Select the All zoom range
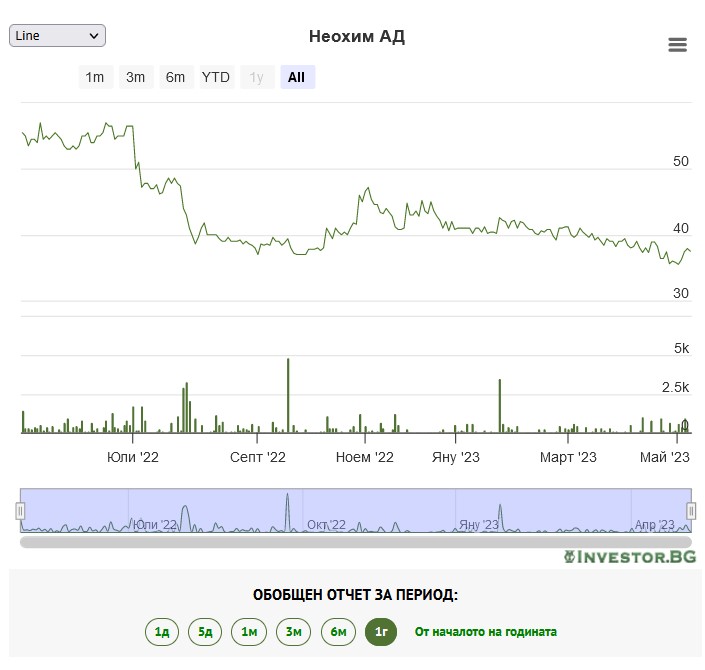This screenshot has width=705, height=670. (x=297, y=77)
